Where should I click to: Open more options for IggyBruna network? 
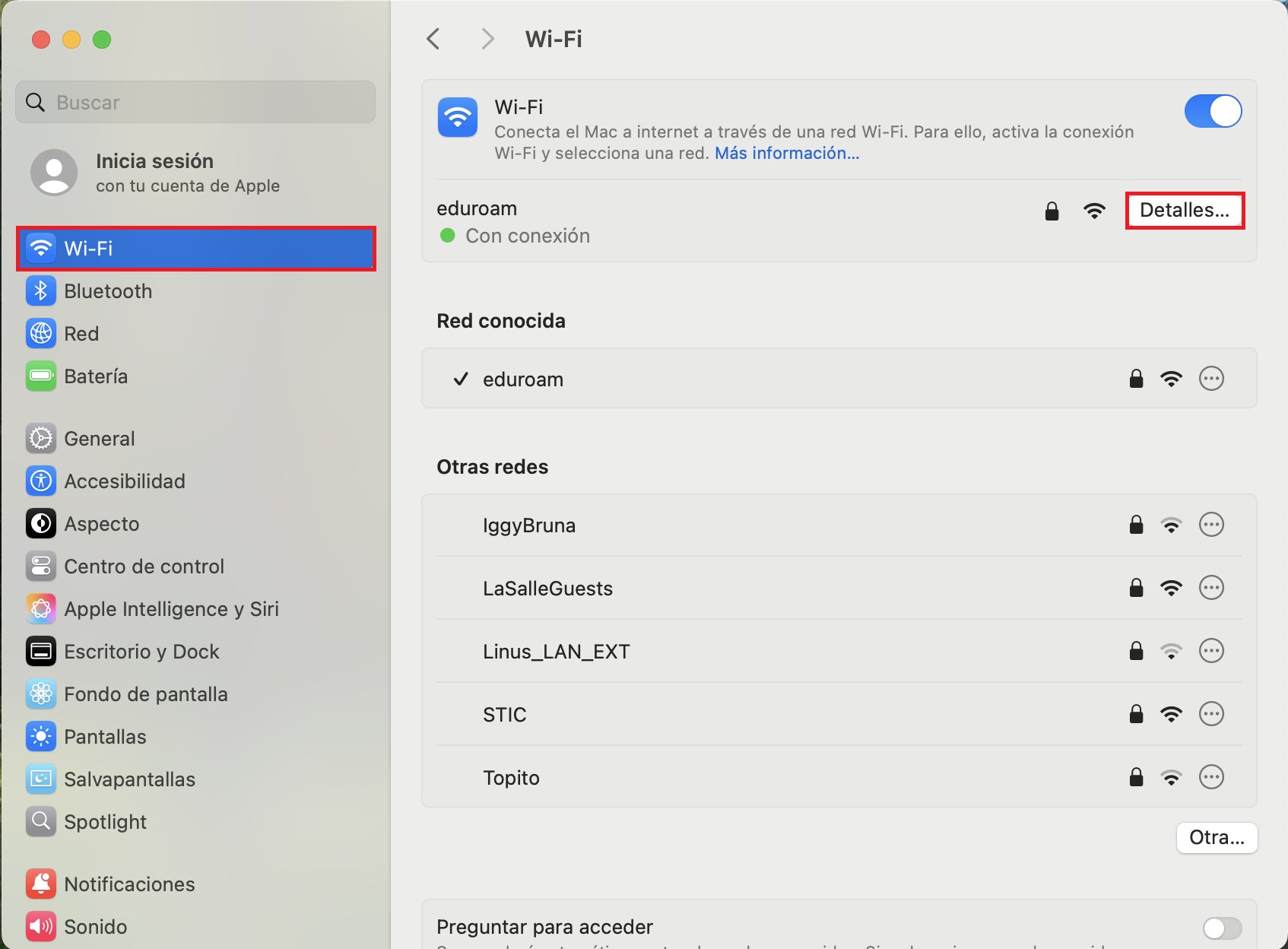1211,525
